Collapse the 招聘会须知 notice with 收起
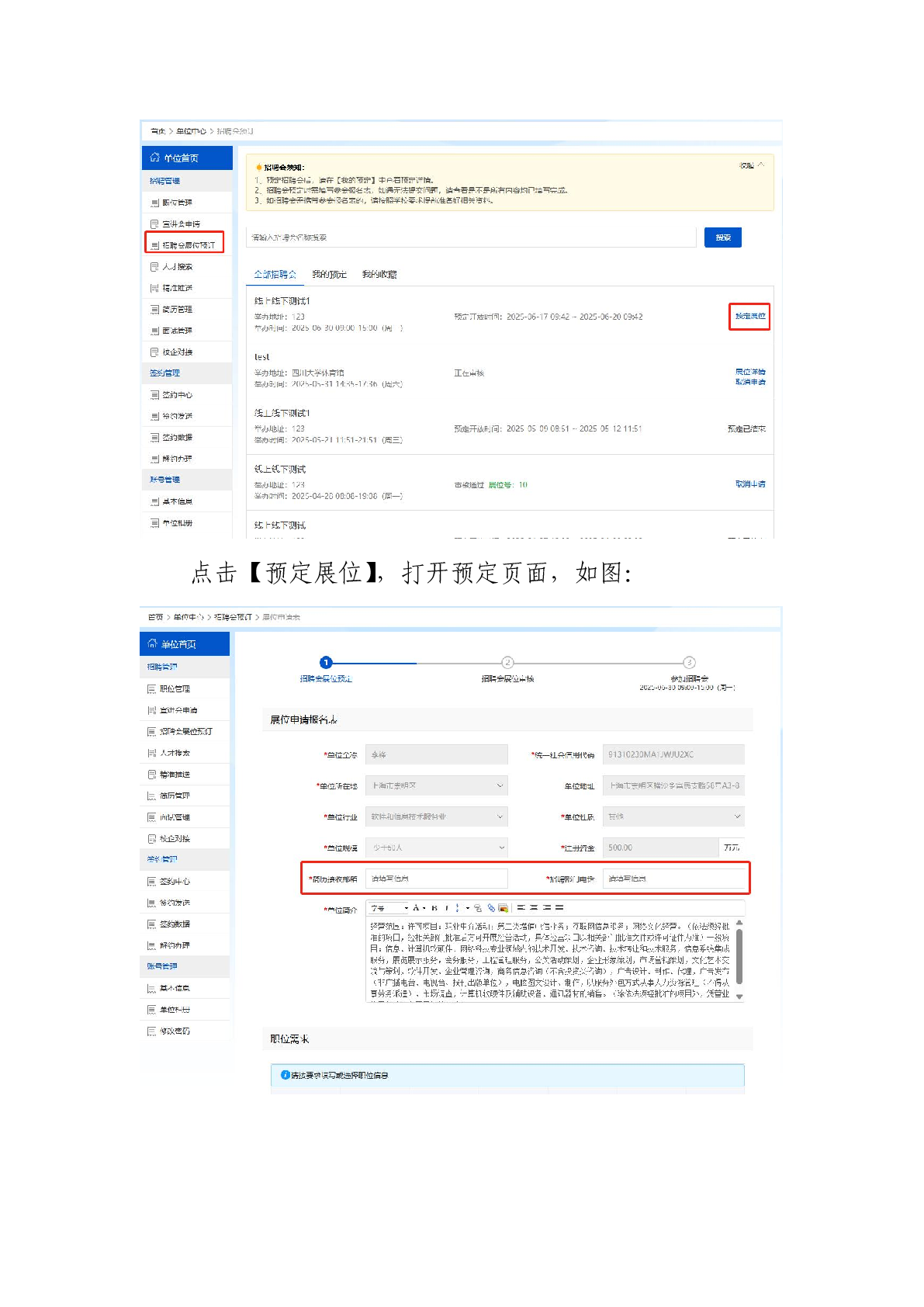 (x=750, y=165)
